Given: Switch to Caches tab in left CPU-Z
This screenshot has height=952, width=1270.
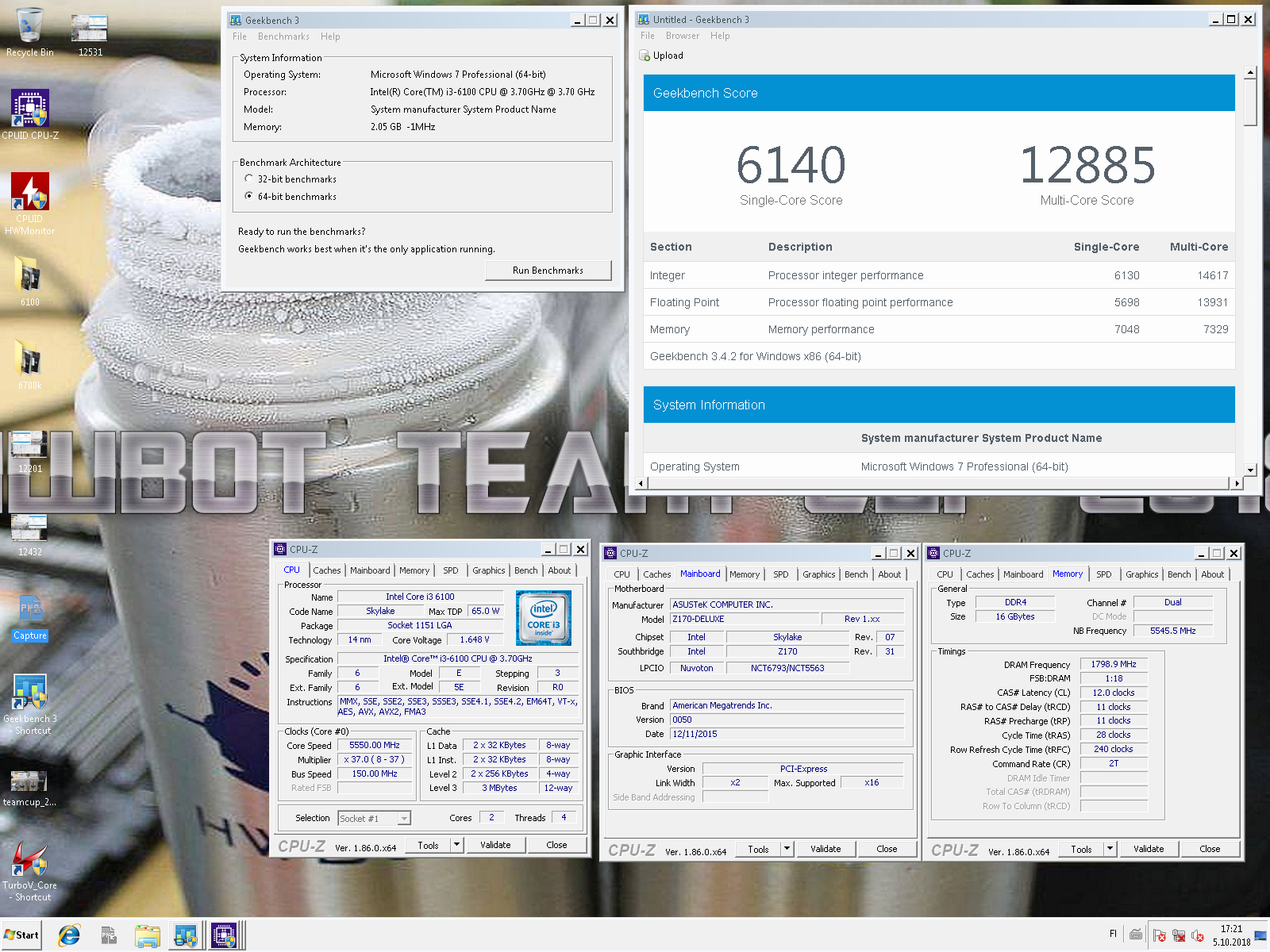Looking at the screenshot, I should (x=326, y=570).
